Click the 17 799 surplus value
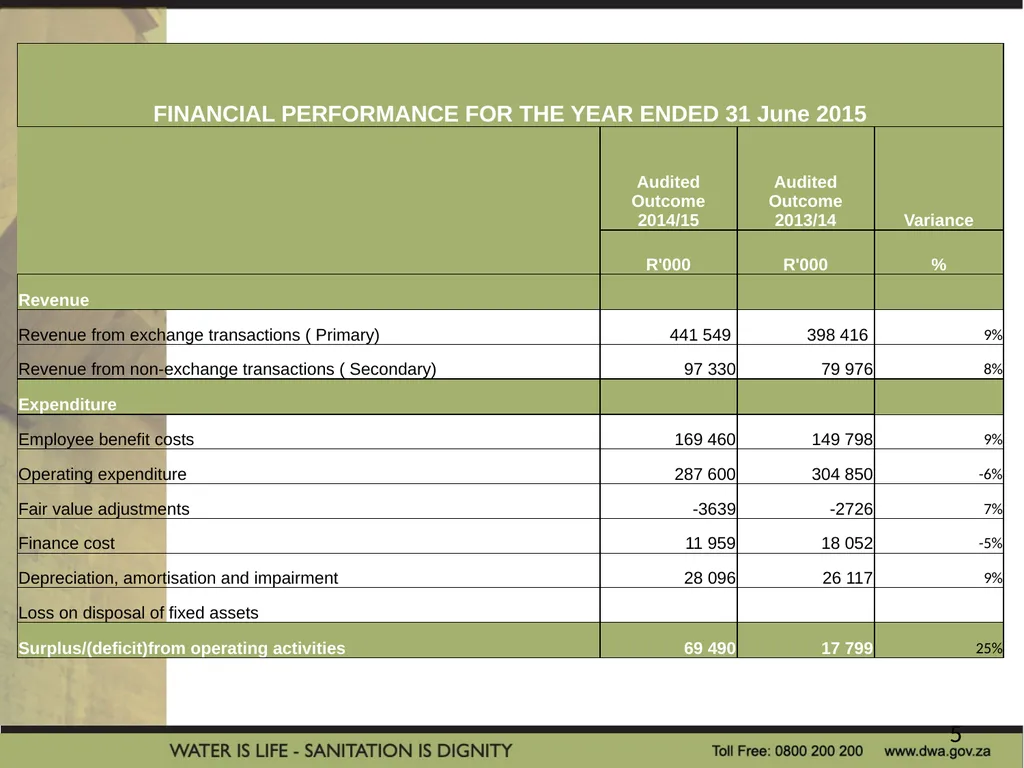Screen dimensions: 1024x768 tap(846, 648)
